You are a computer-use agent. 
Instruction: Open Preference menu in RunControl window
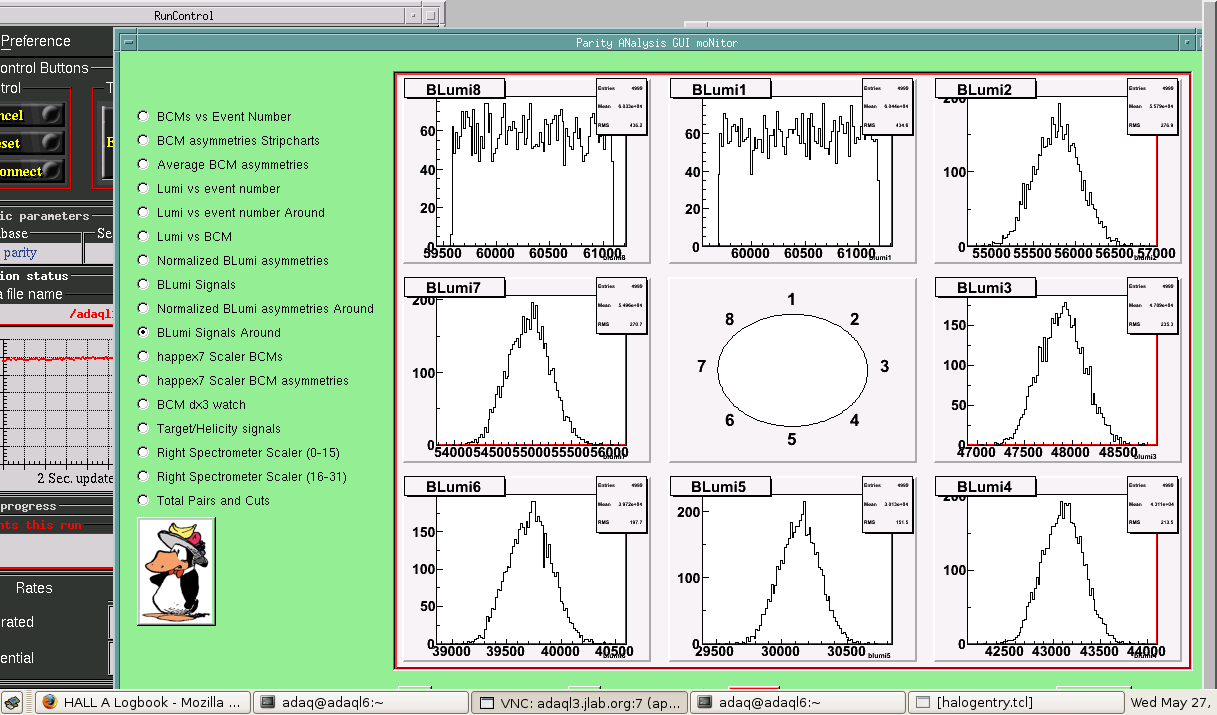[35, 41]
